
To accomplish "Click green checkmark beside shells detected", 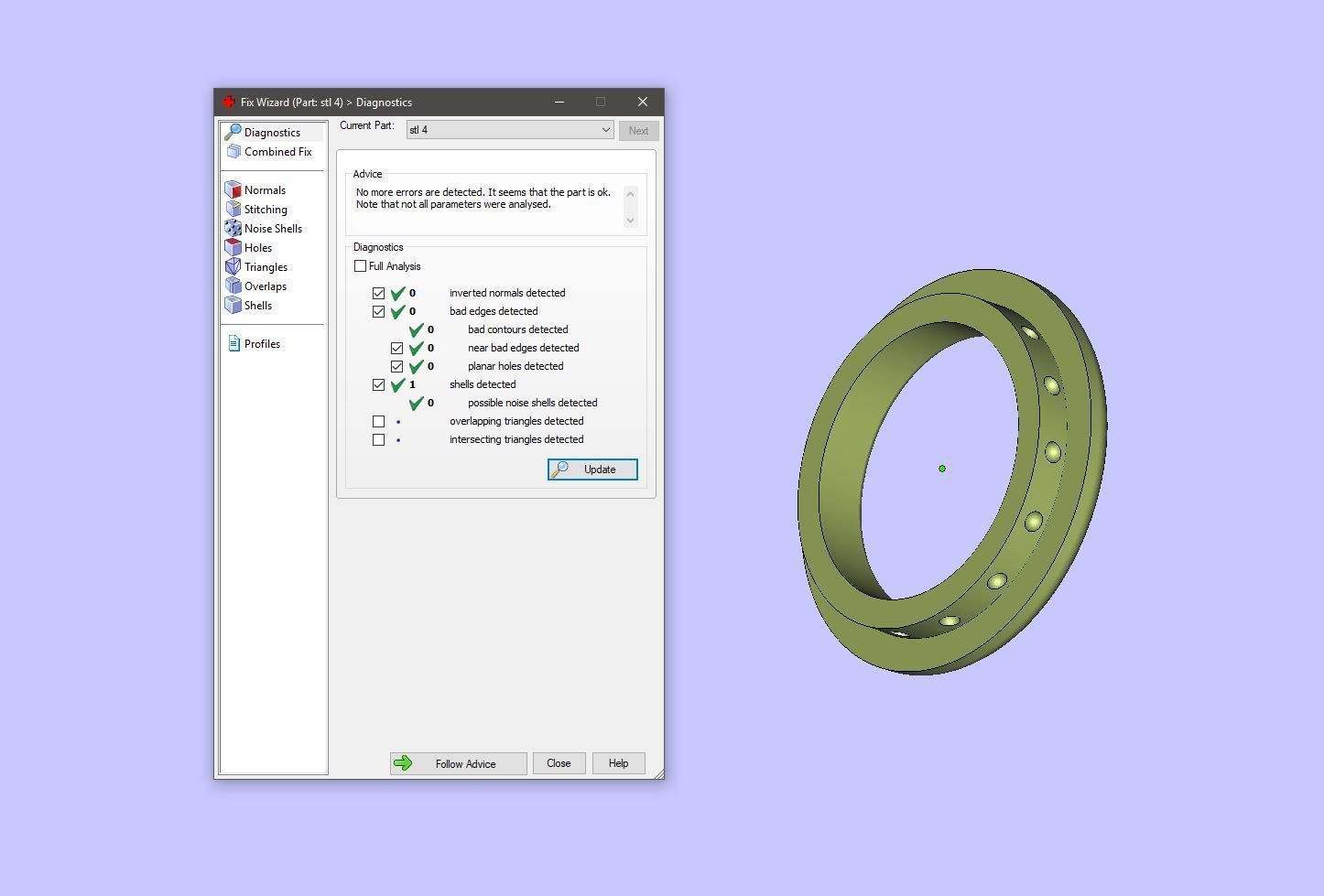I will [397, 384].
